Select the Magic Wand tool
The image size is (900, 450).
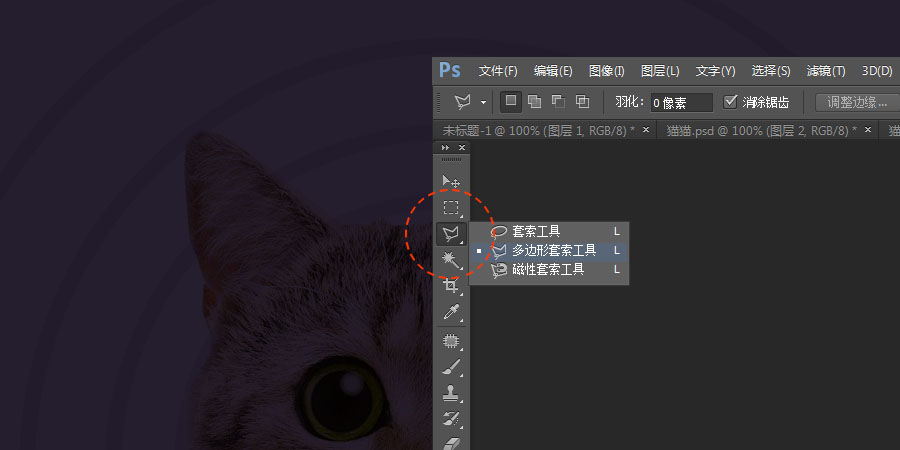451,259
